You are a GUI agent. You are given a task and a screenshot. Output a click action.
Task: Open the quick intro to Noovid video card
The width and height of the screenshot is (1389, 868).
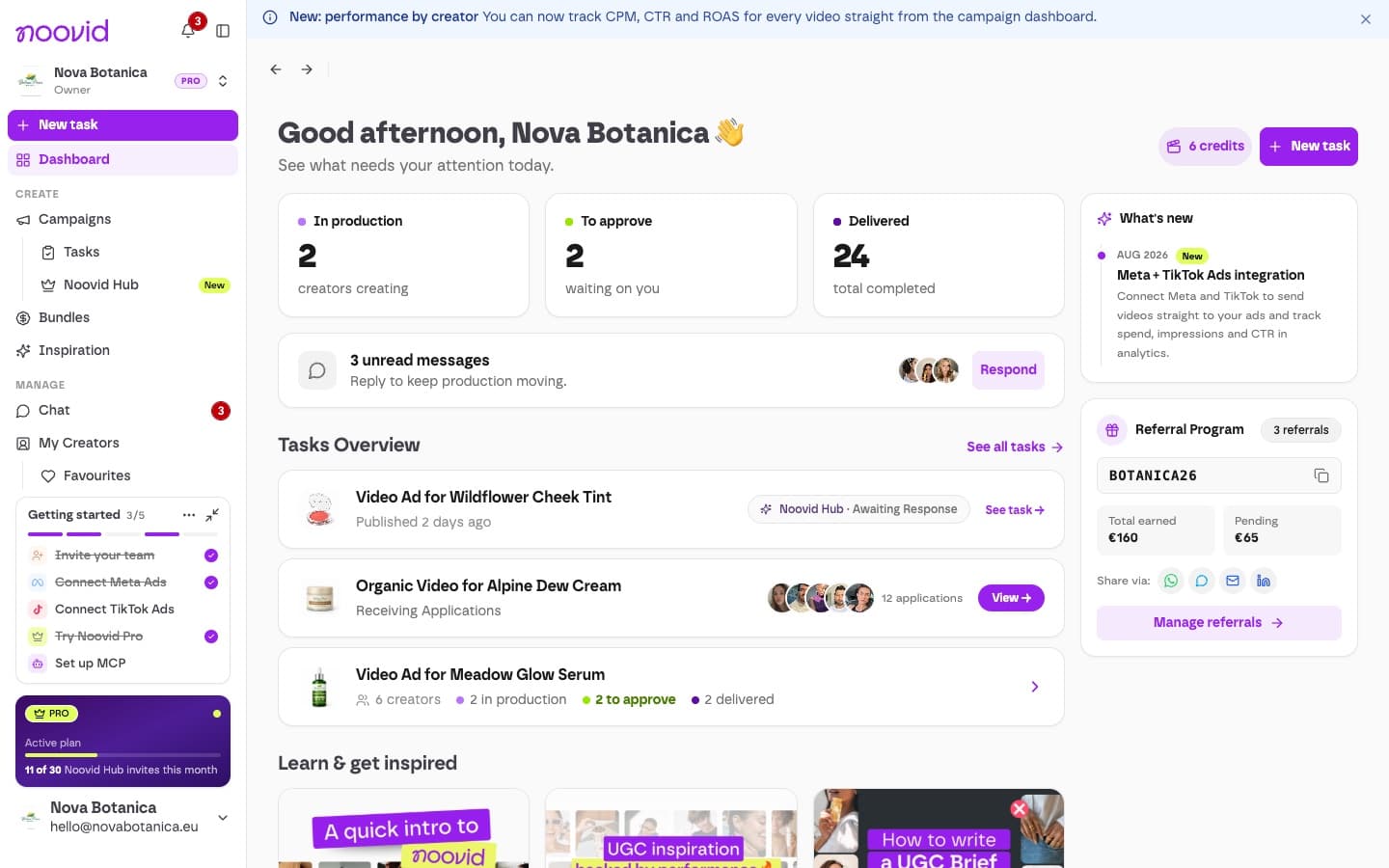coord(403,828)
